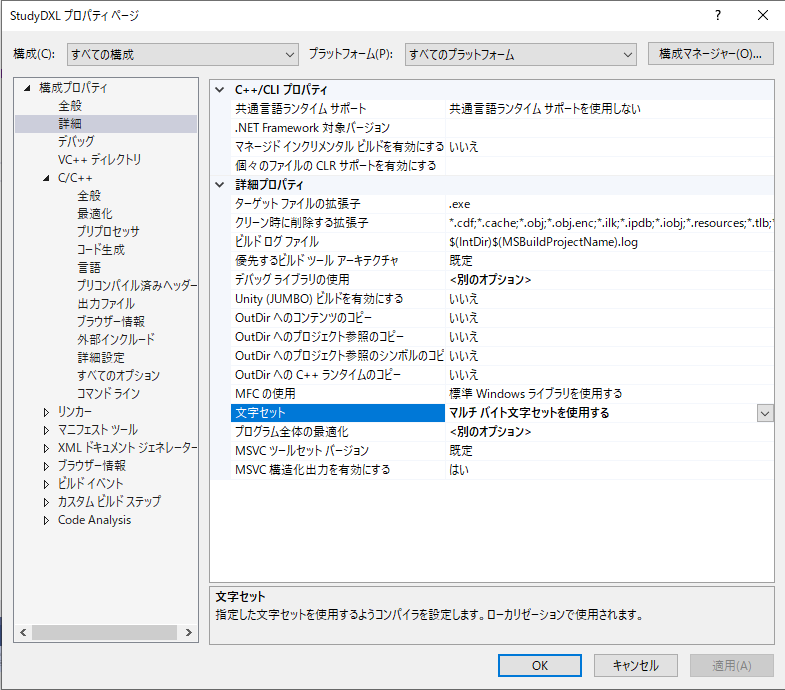Click the 構成マネージャー button

[710, 54]
